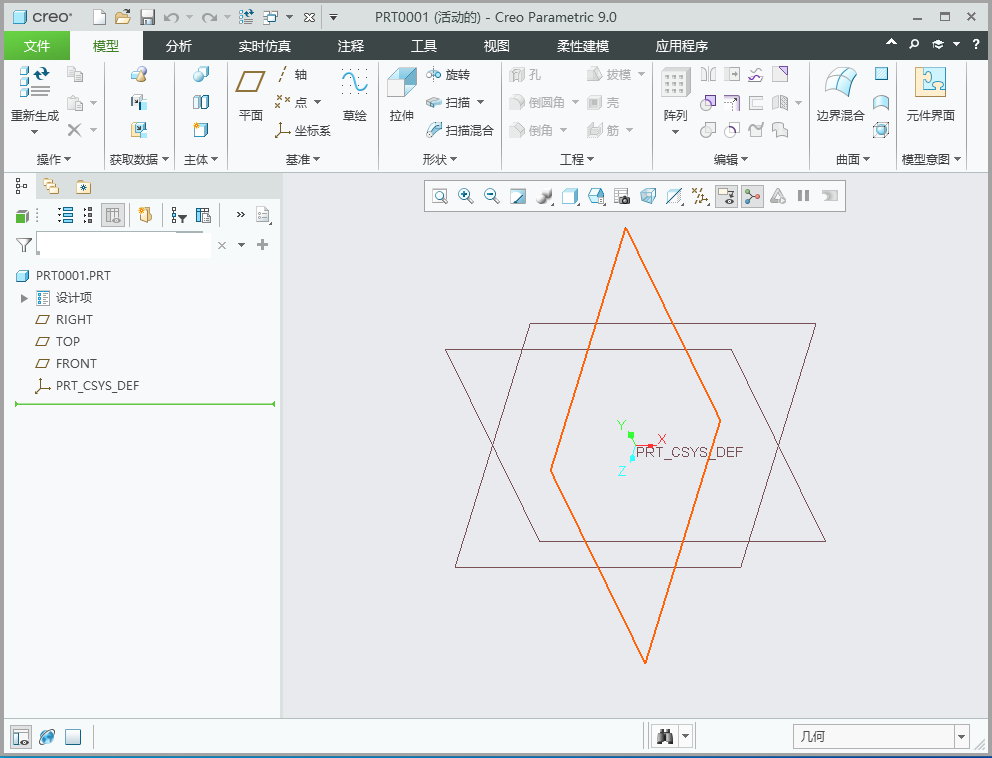Open the 操作 group dropdown
This screenshot has width=992, height=758.
[x=54, y=159]
